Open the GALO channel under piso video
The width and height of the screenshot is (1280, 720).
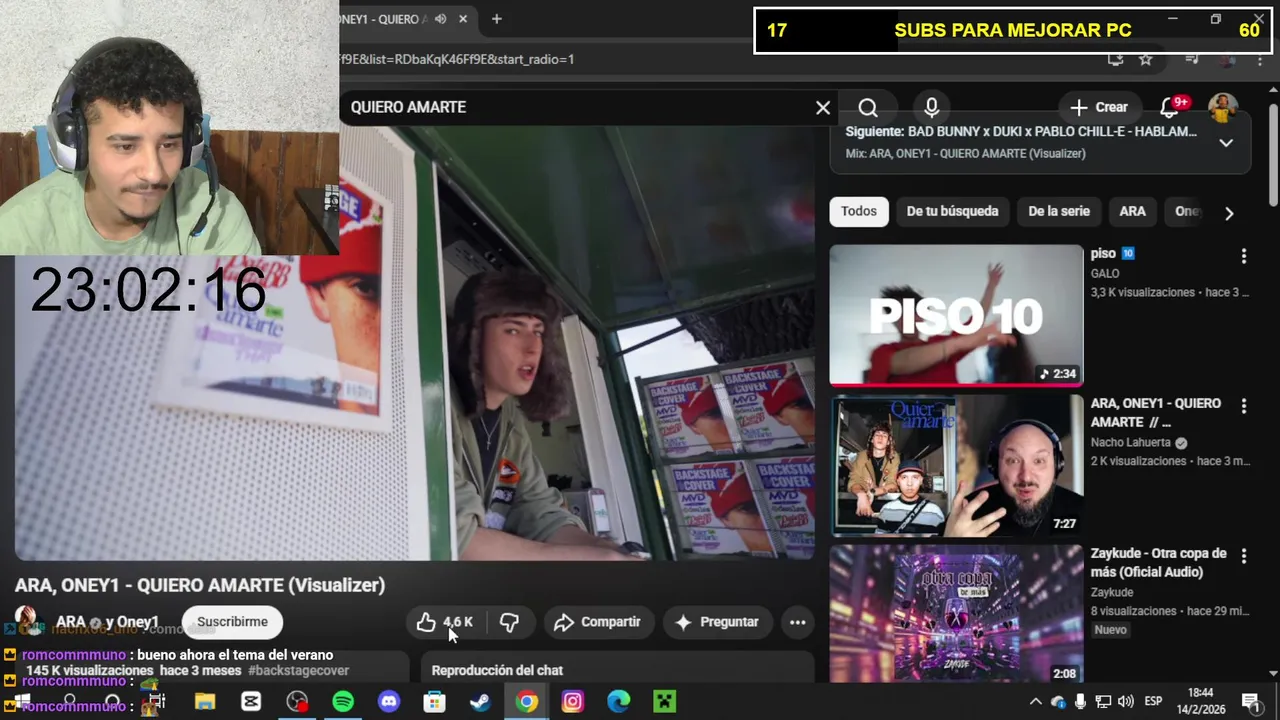coord(1105,273)
